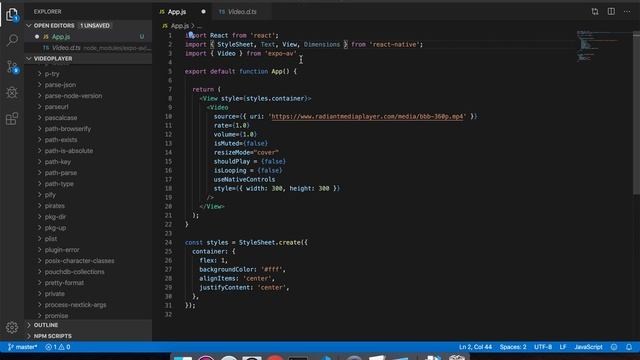Viewport: 640px width, 360px height.
Task: Select the path-key folder
Action: 88,162
